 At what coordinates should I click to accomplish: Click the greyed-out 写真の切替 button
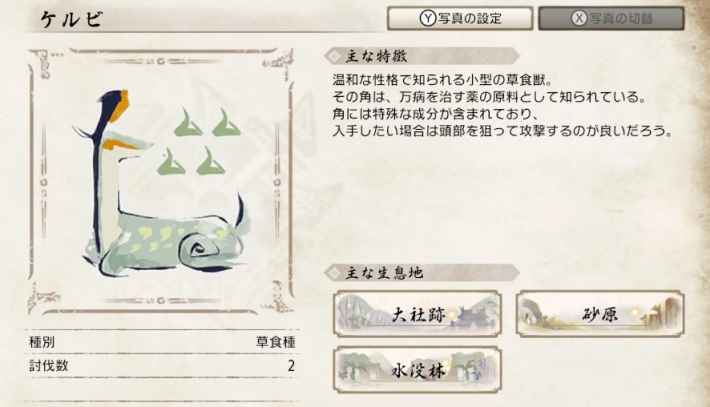(611, 19)
